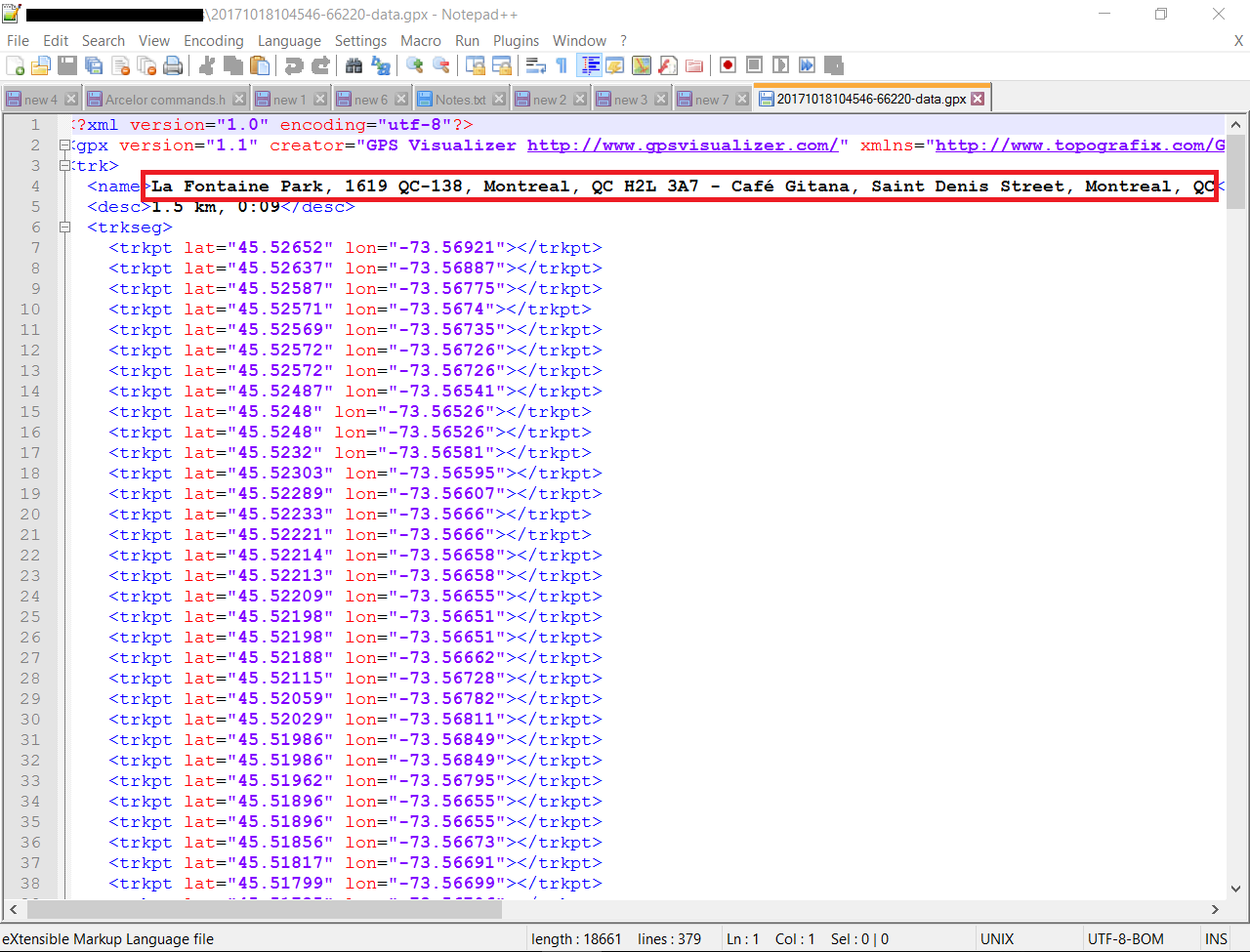Open the ? help menu
1250x952 pixels.
[623, 41]
